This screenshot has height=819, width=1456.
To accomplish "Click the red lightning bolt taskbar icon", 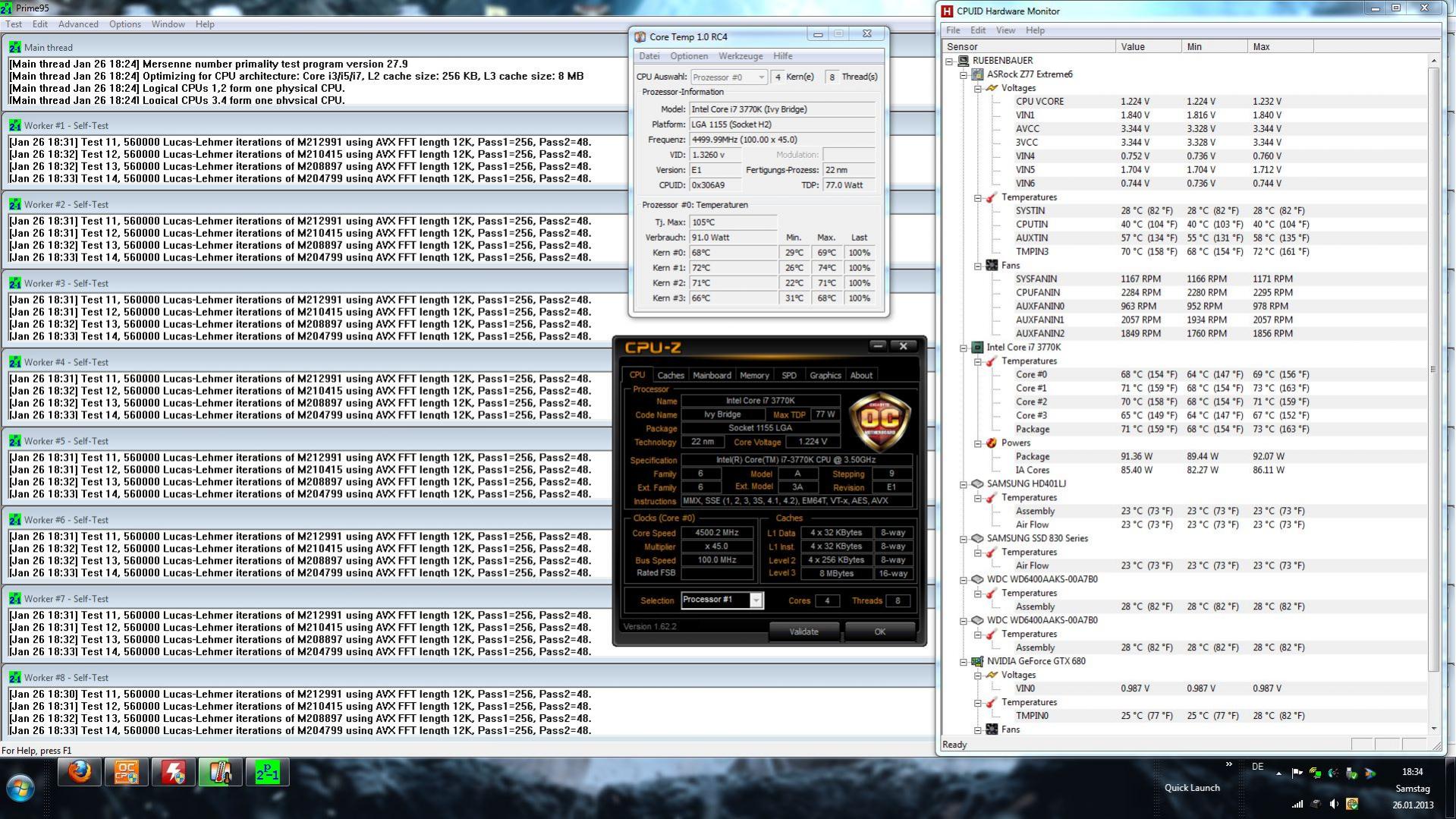I will (x=174, y=773).
